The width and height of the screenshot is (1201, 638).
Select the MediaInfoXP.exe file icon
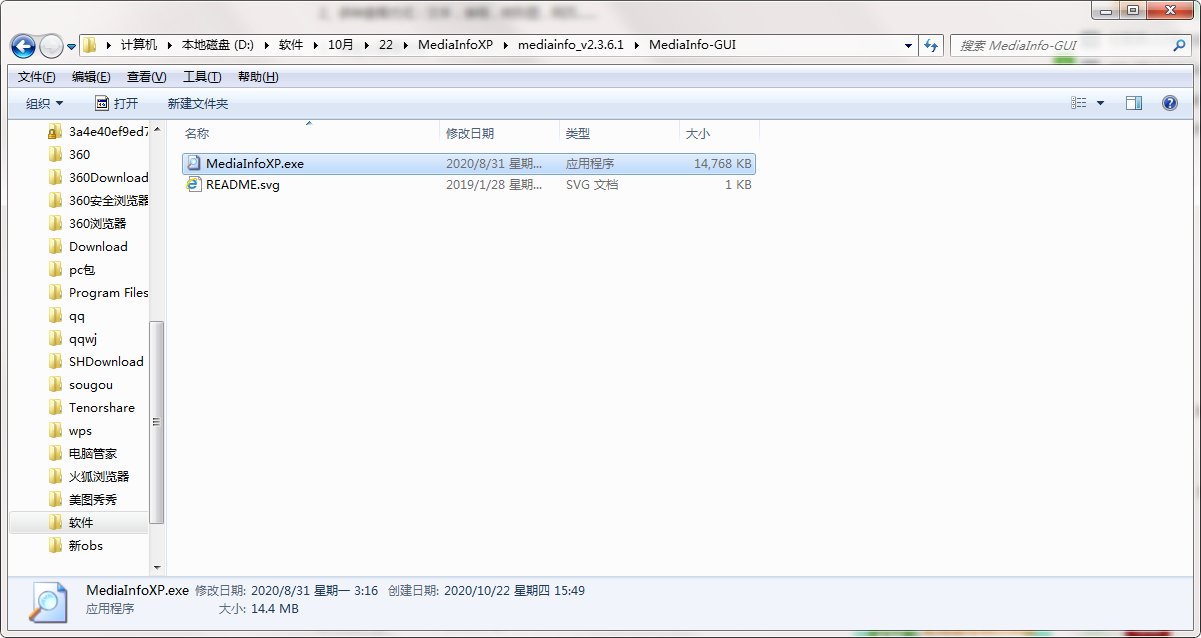click(x=194, y=163)
